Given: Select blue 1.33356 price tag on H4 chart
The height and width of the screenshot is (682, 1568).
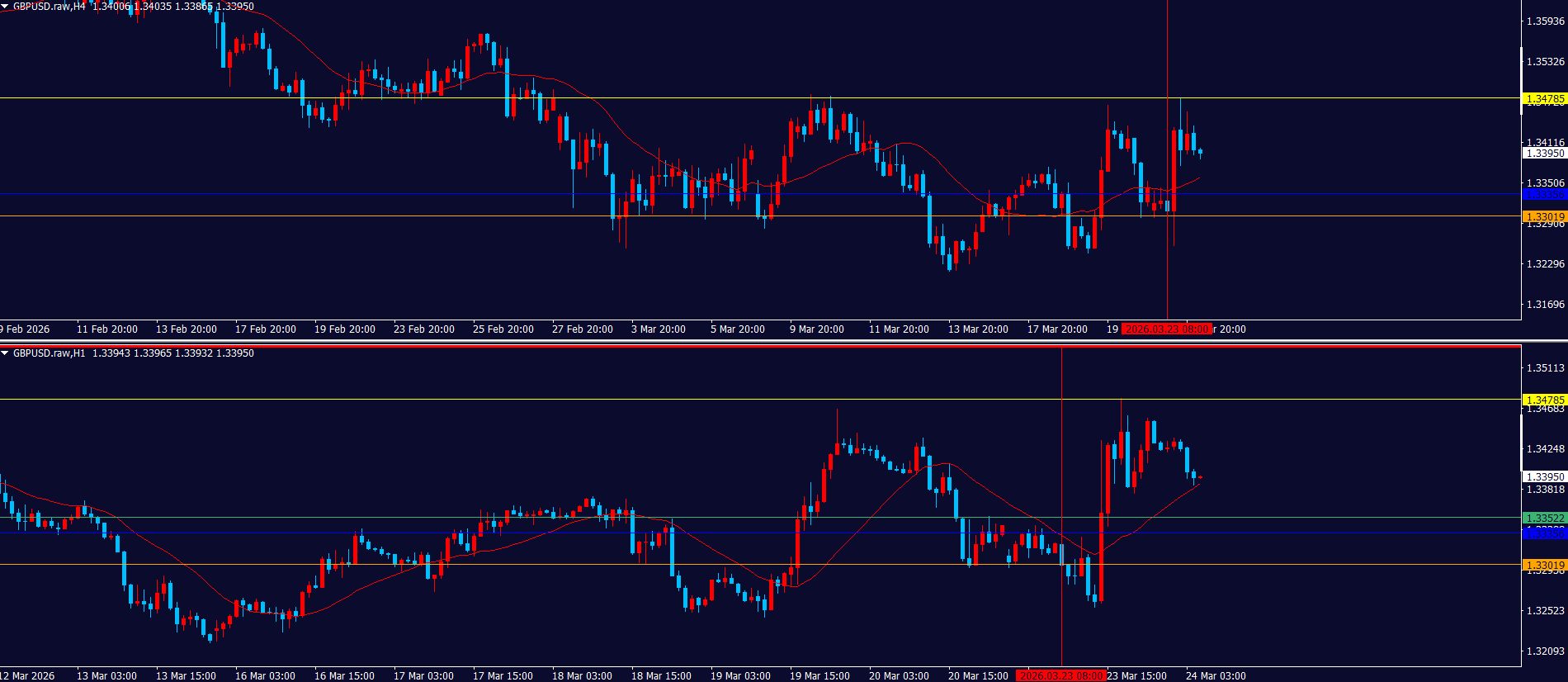Looking at the screenshot, I should (1544, 195).
